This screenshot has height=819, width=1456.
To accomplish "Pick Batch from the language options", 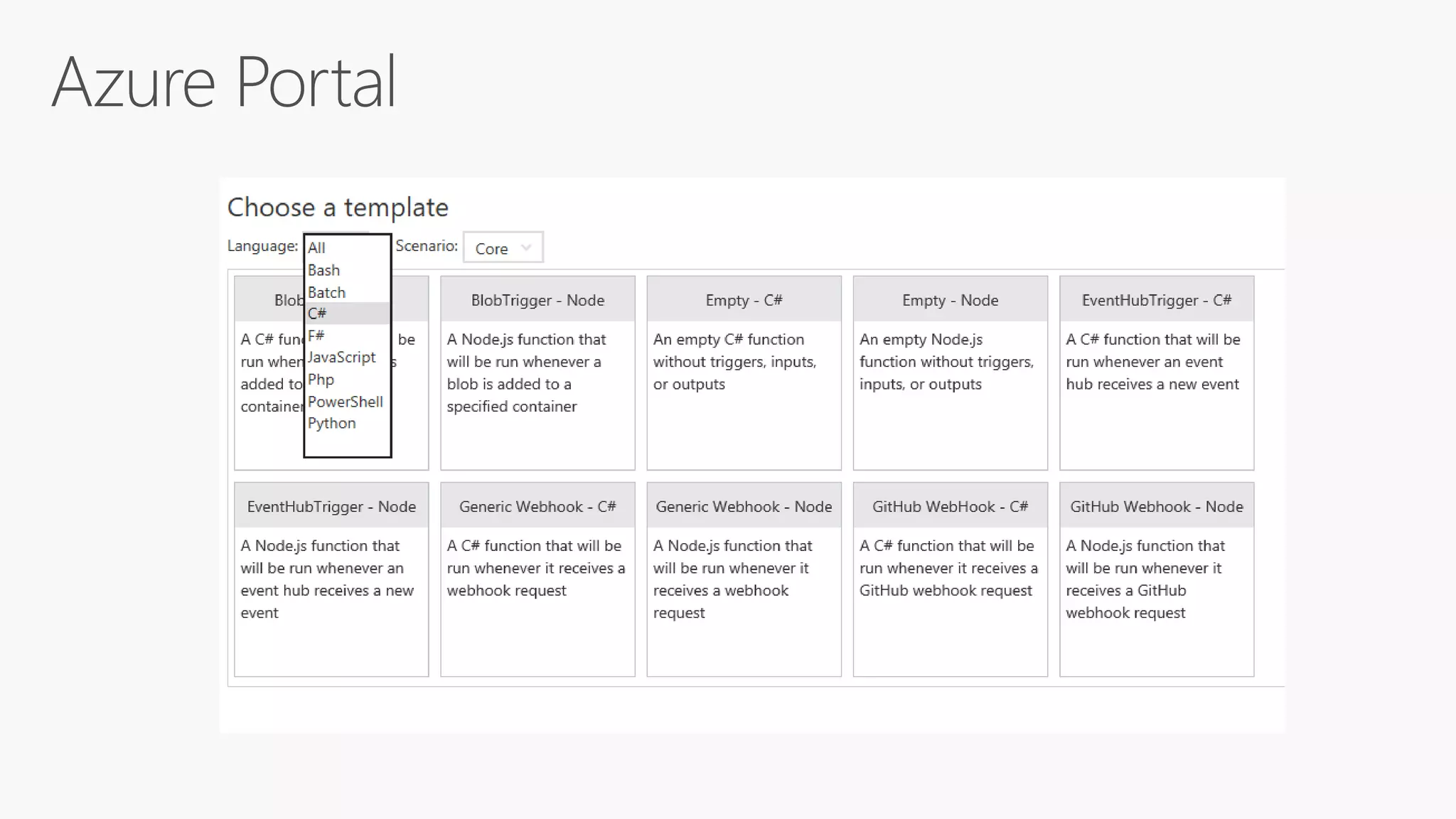I will [x=326, y=292].
